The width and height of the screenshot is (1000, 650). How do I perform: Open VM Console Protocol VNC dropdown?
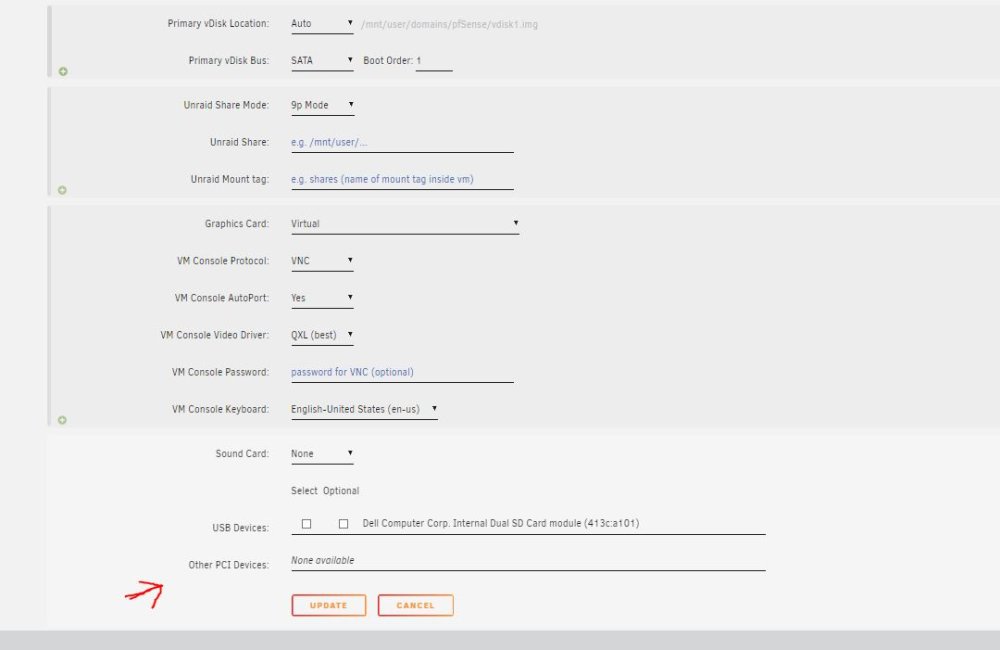[x=322, y=261]
